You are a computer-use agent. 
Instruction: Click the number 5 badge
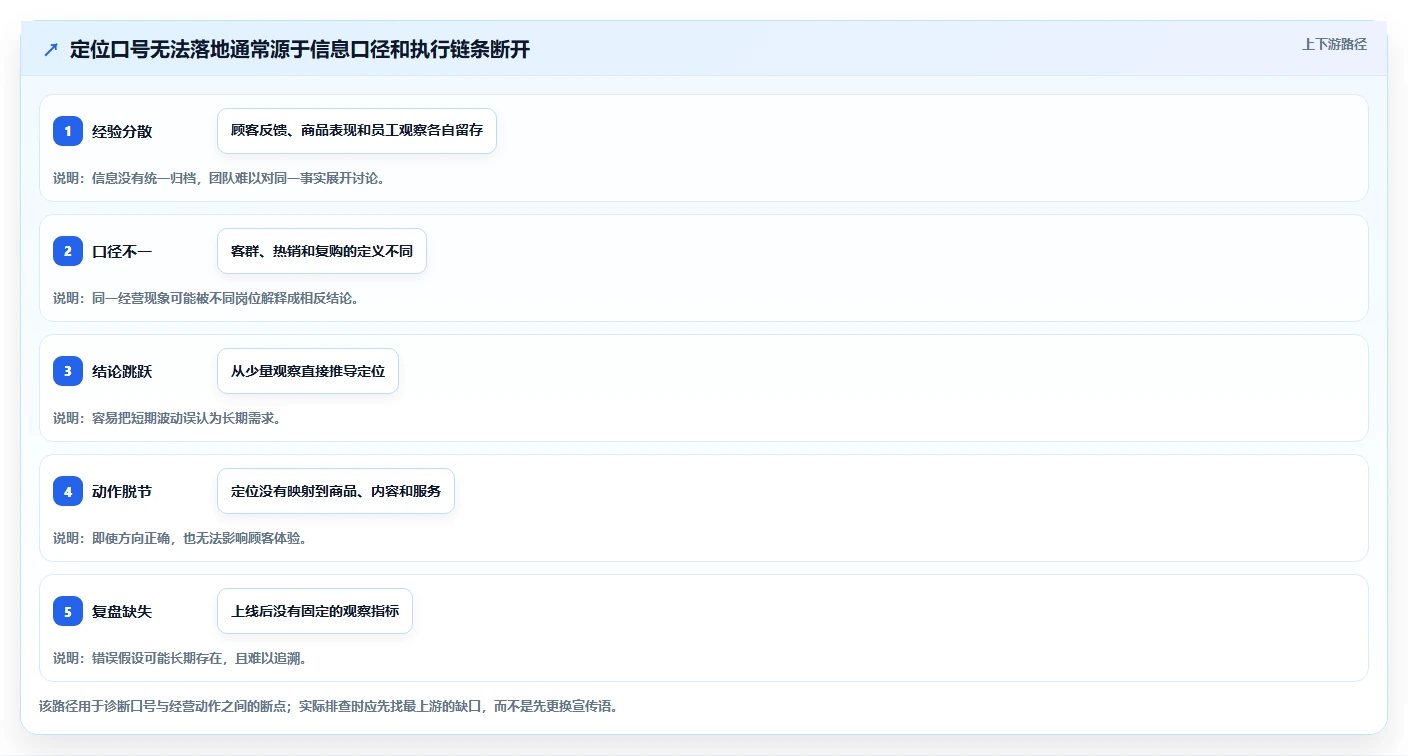tap(68, 611)
